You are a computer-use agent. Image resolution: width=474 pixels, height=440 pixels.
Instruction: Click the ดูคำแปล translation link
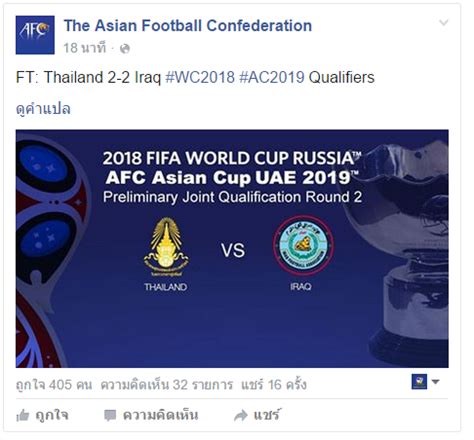tap(43, 109)
